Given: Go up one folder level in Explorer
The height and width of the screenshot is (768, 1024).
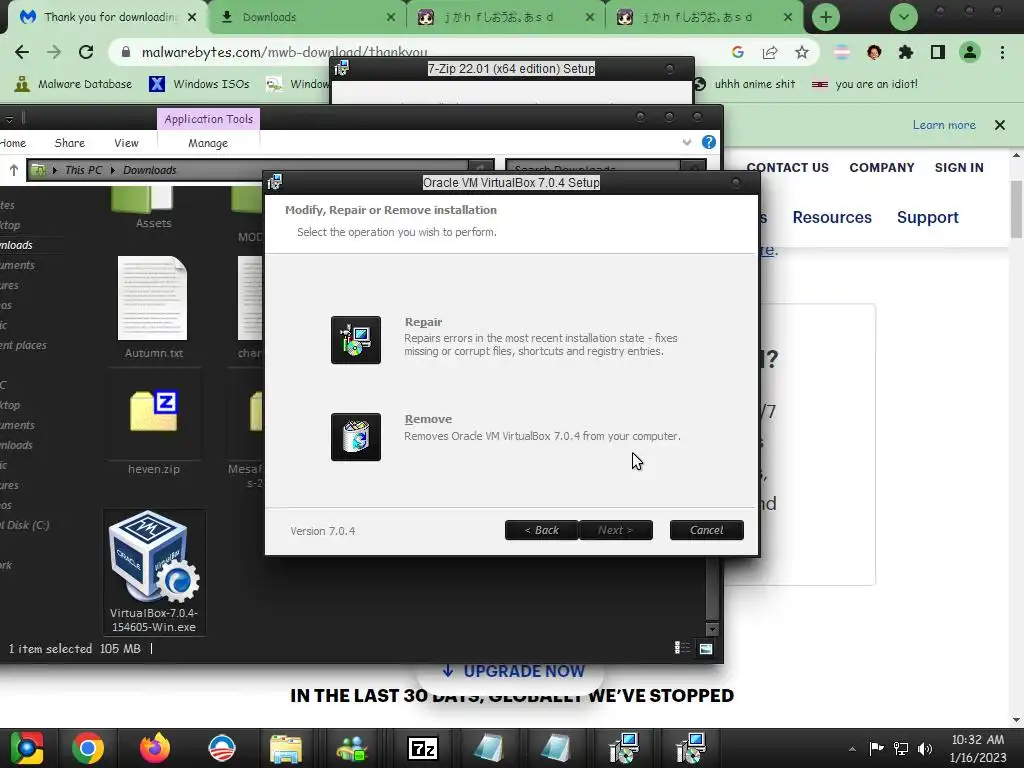Looking at the screenshot, I should click(x=14, y=170).
